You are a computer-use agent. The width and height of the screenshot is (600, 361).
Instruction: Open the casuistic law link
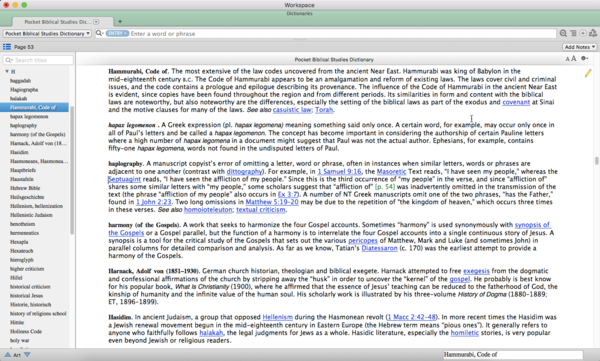tap(292, 110)
